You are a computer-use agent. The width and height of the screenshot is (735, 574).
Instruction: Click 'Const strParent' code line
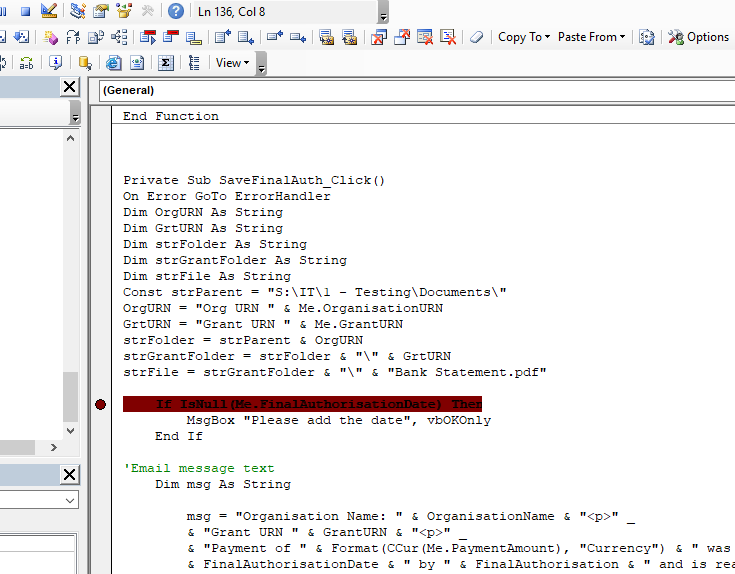coord(315,292)
